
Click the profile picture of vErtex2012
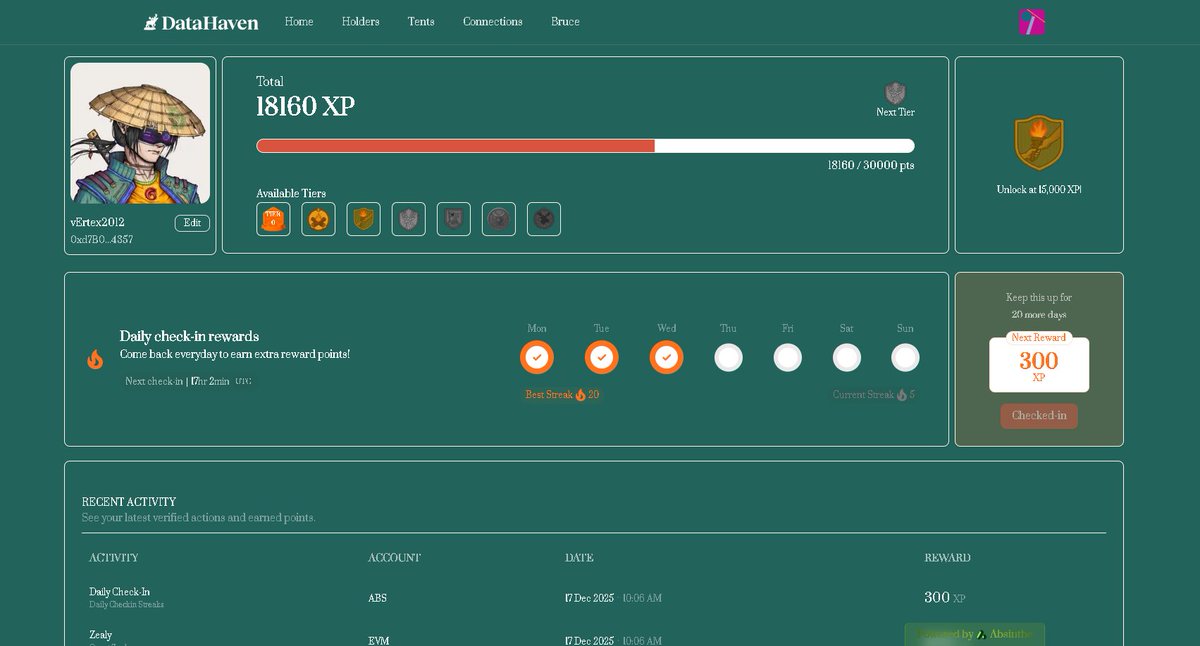pyautogui.click(x=140, y=133)
